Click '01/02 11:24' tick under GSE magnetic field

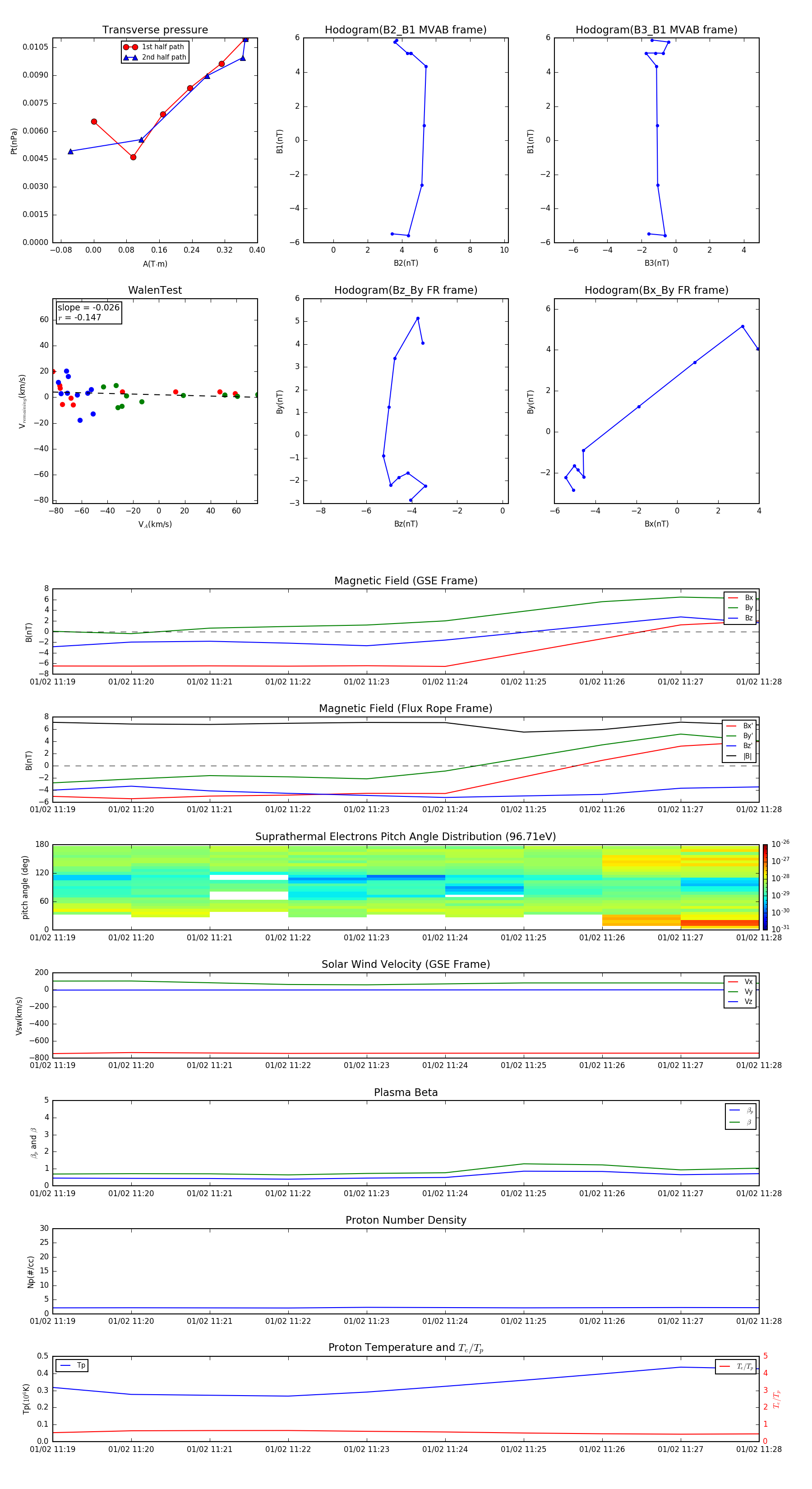coord(445,681)
